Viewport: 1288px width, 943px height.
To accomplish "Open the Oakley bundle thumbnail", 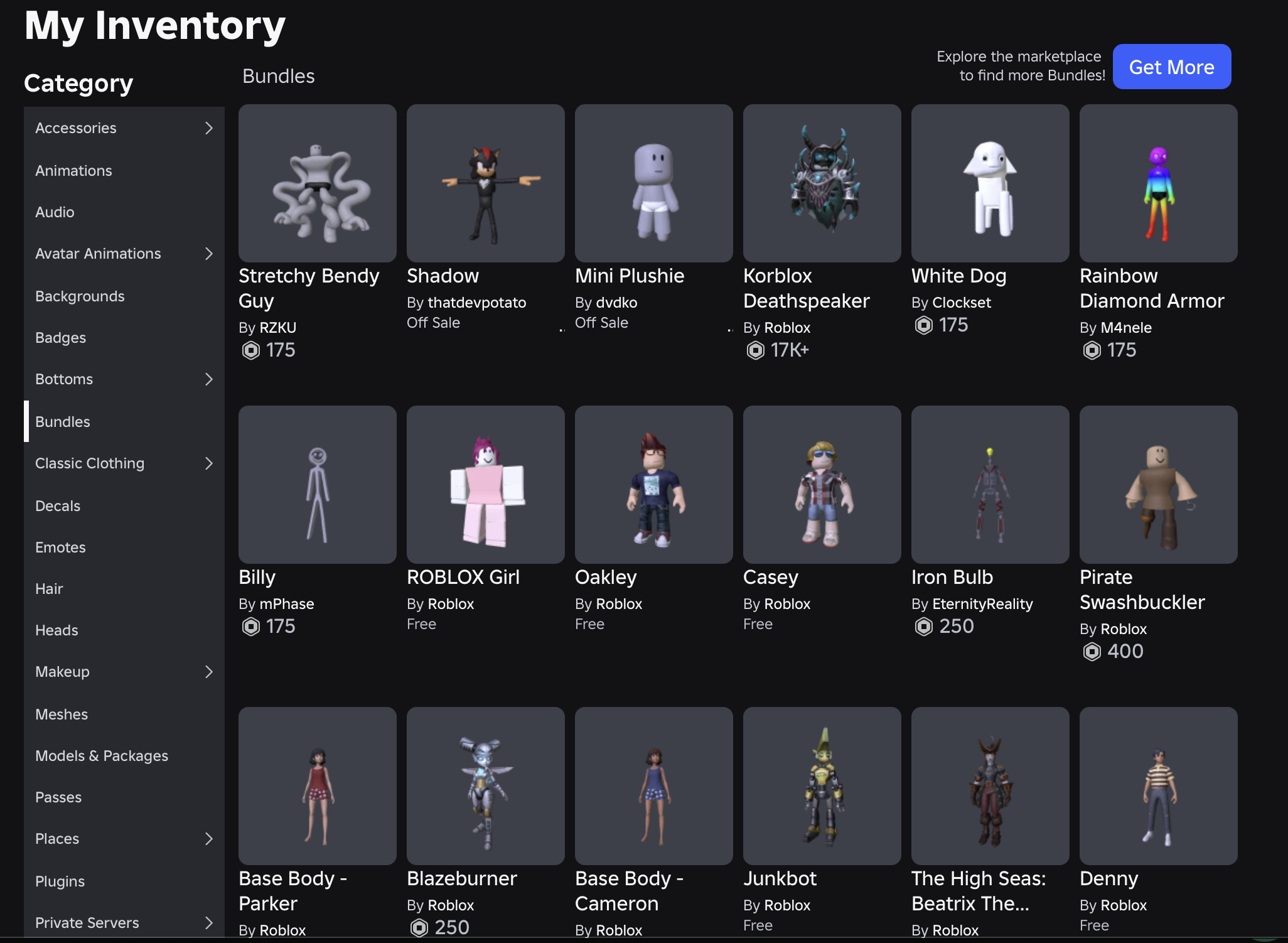I will click(x=654, y=485).
